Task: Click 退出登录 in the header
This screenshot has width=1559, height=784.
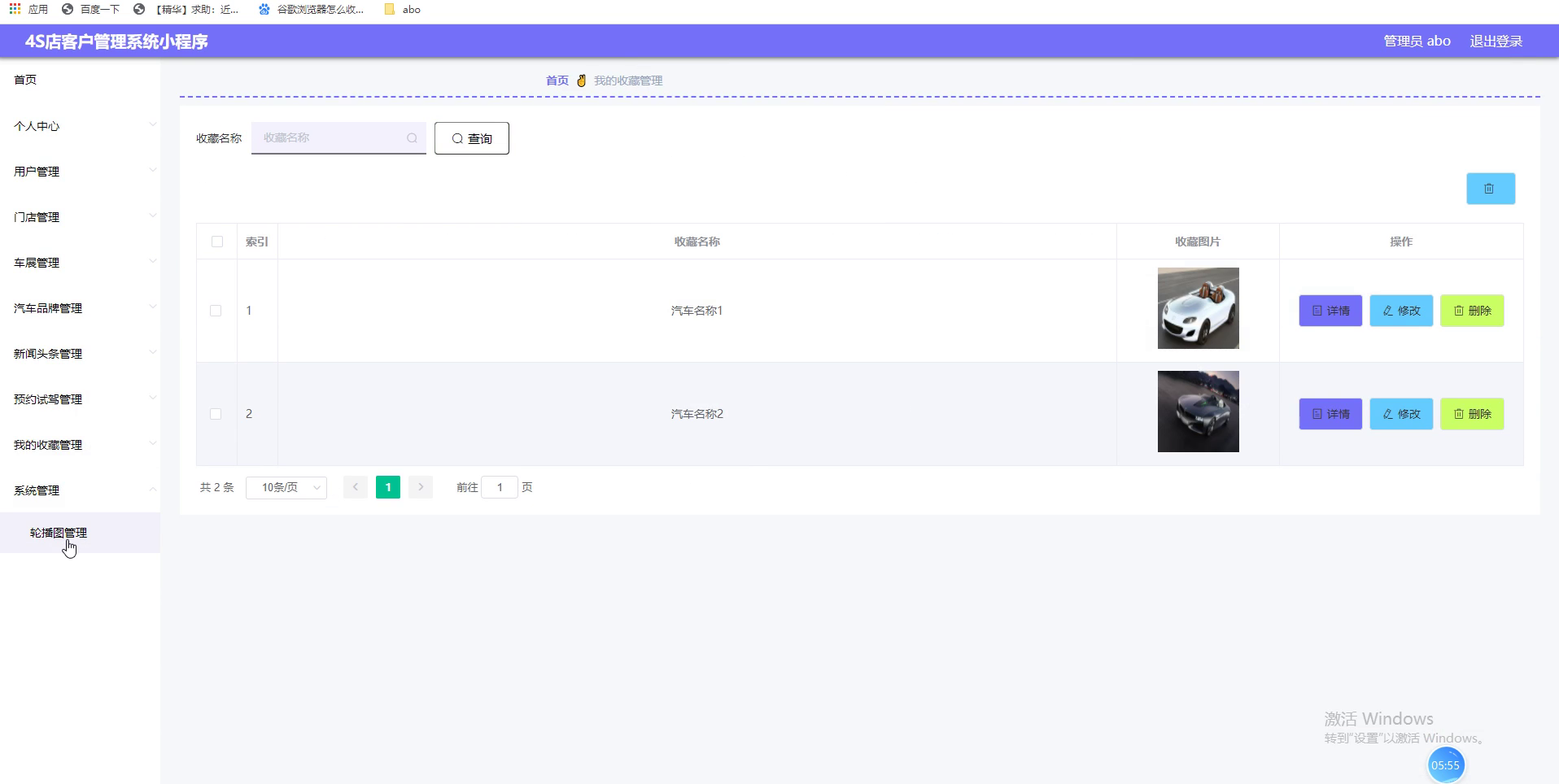Action: 1496,41
